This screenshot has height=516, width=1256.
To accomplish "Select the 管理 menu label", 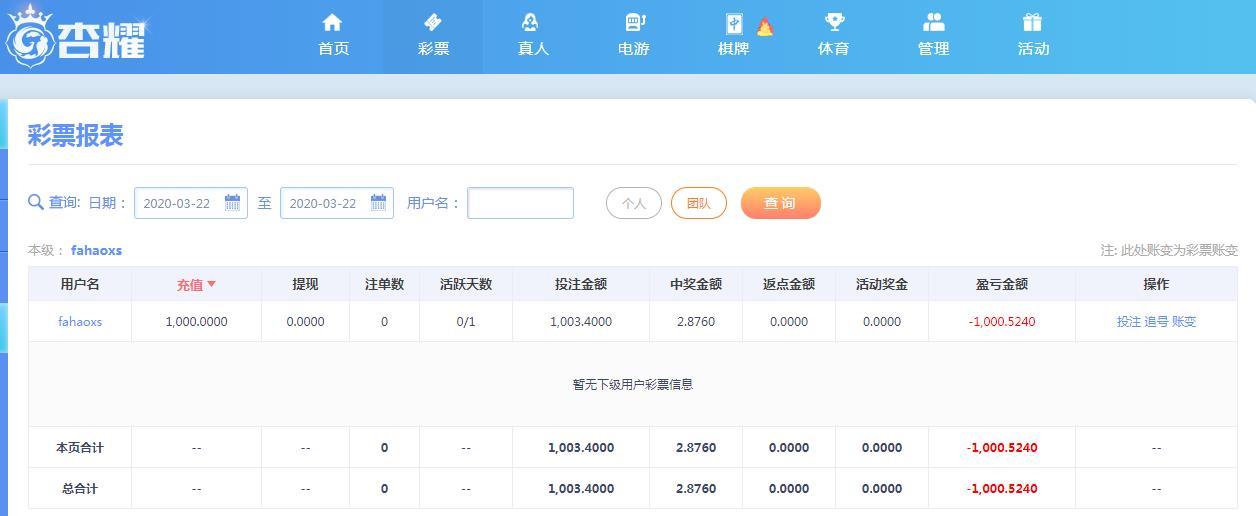I will (933, 49).
